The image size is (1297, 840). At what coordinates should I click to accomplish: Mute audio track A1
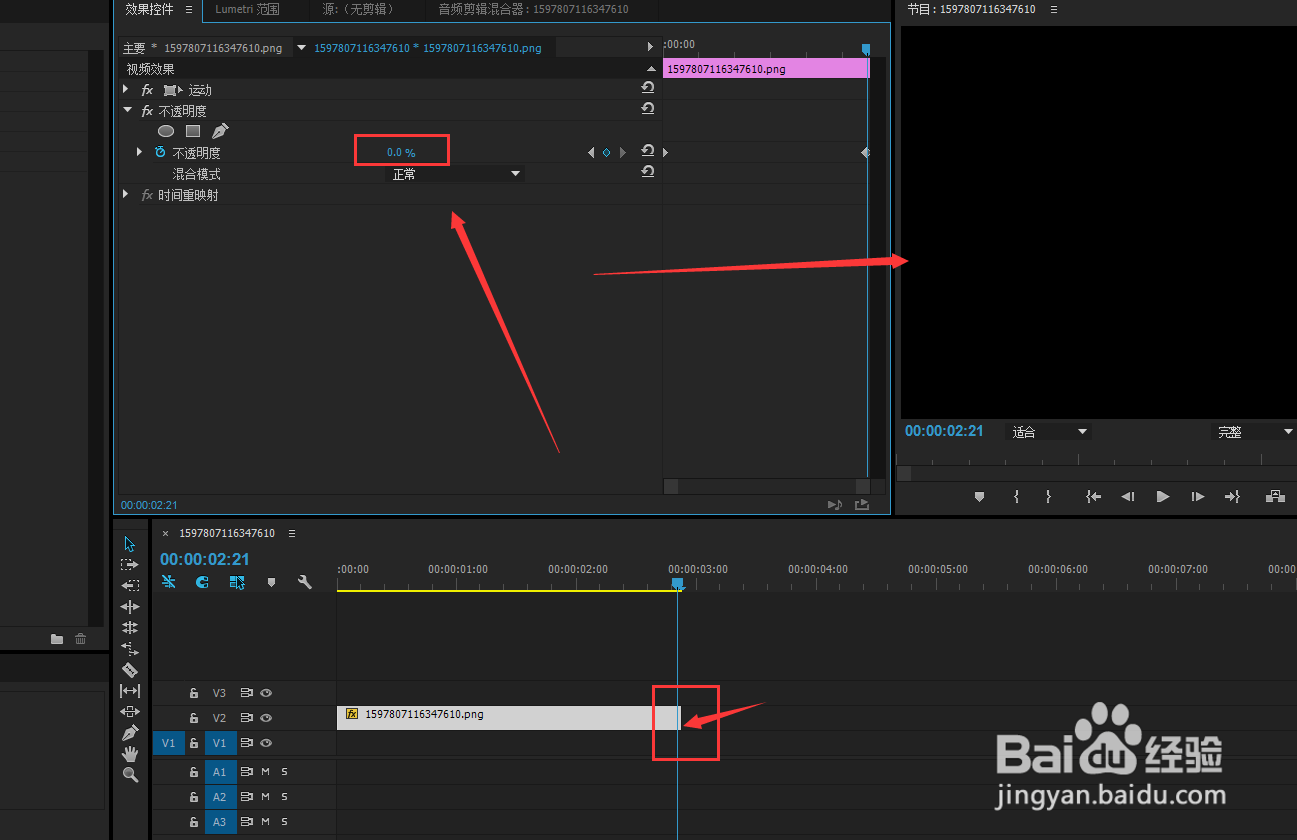(266, 772)
